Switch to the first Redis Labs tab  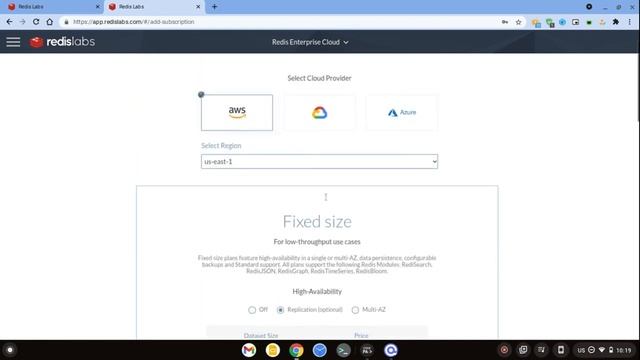tap(53, 7)
